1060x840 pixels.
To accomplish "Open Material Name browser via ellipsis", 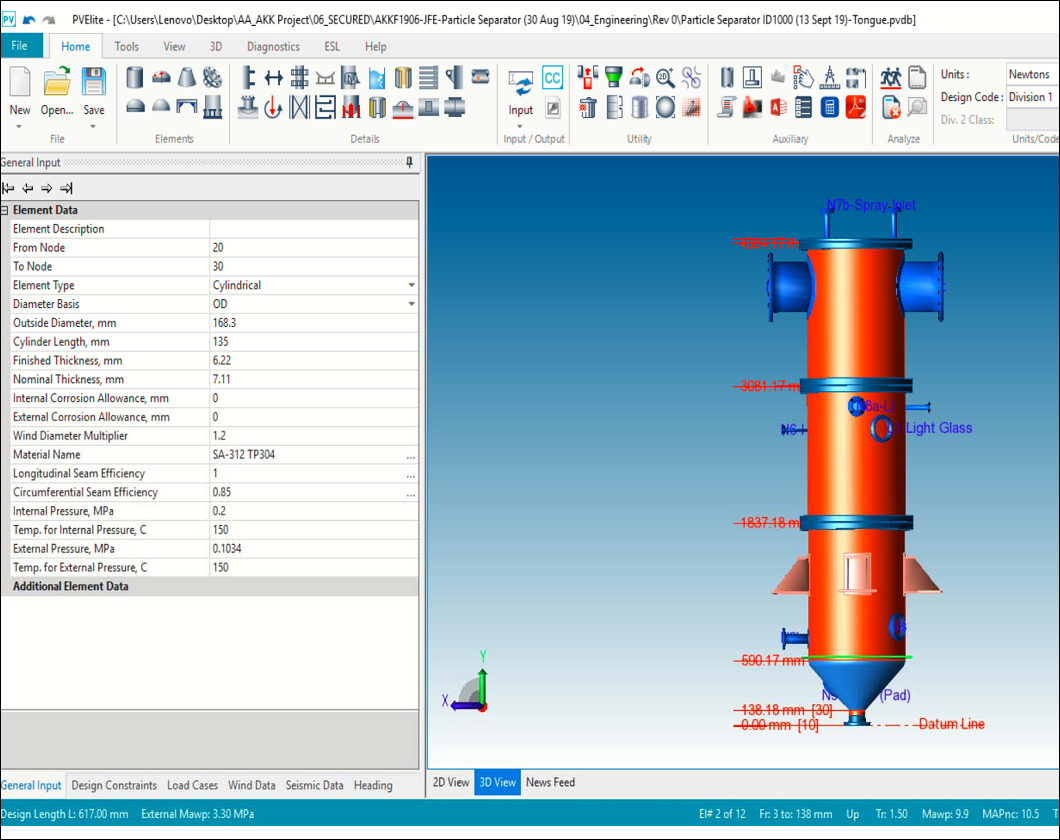I will [x=410, y=454].
